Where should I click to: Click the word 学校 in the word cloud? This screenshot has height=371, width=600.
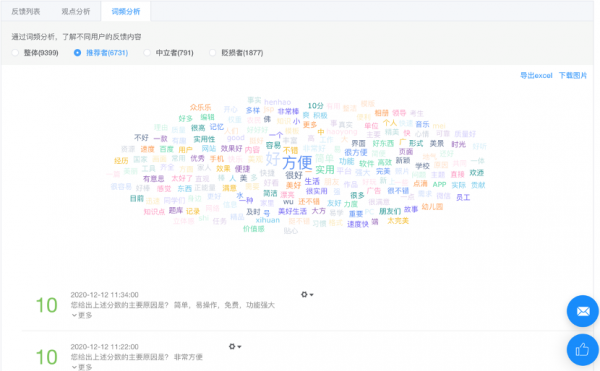click(422, 166)
